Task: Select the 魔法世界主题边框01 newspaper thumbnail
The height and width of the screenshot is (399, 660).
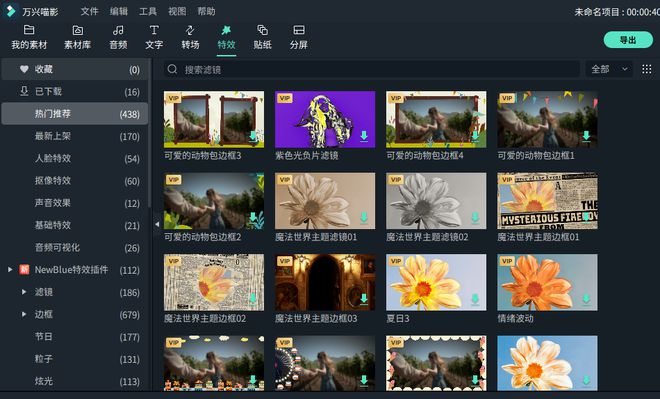Action: coord(547,201)
